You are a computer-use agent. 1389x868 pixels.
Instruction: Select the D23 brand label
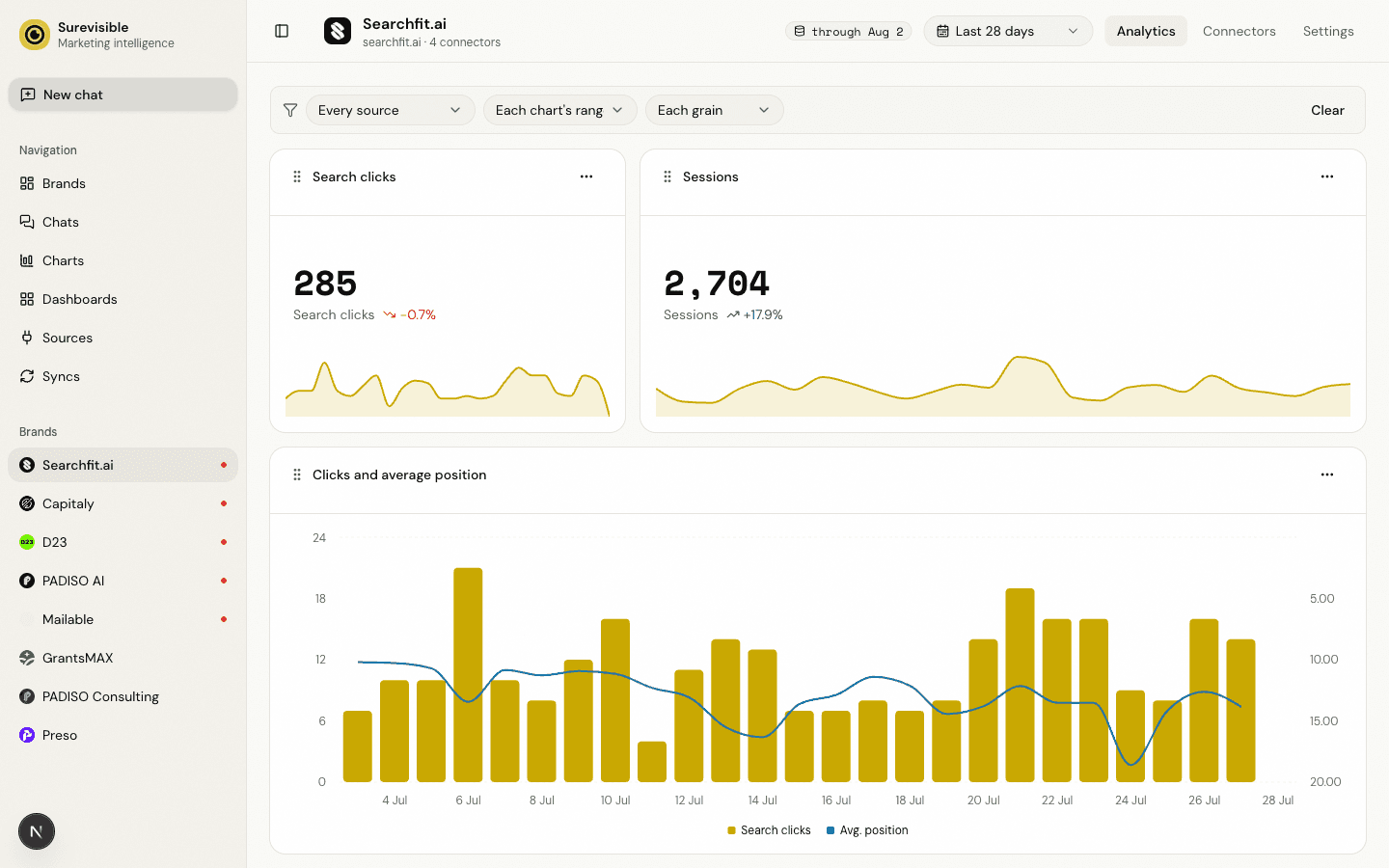(x=55, y=542)
